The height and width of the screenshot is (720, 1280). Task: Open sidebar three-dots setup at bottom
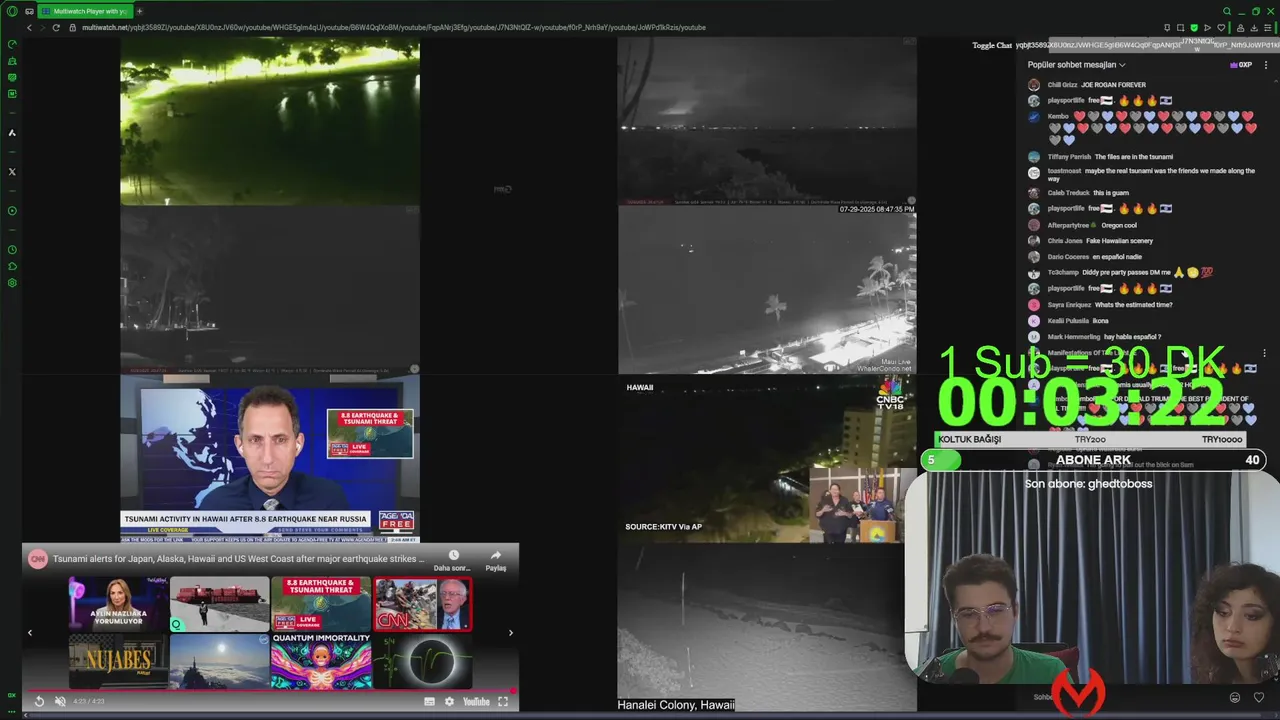click(x=11, y=711)
